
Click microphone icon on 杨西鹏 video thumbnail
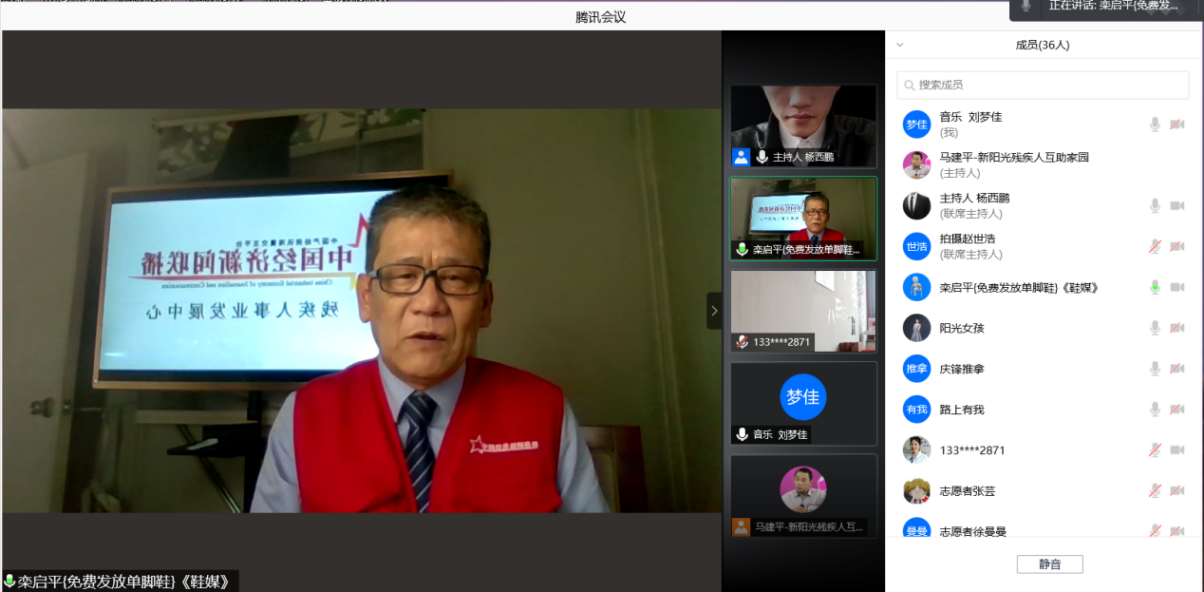pos(761,157)
